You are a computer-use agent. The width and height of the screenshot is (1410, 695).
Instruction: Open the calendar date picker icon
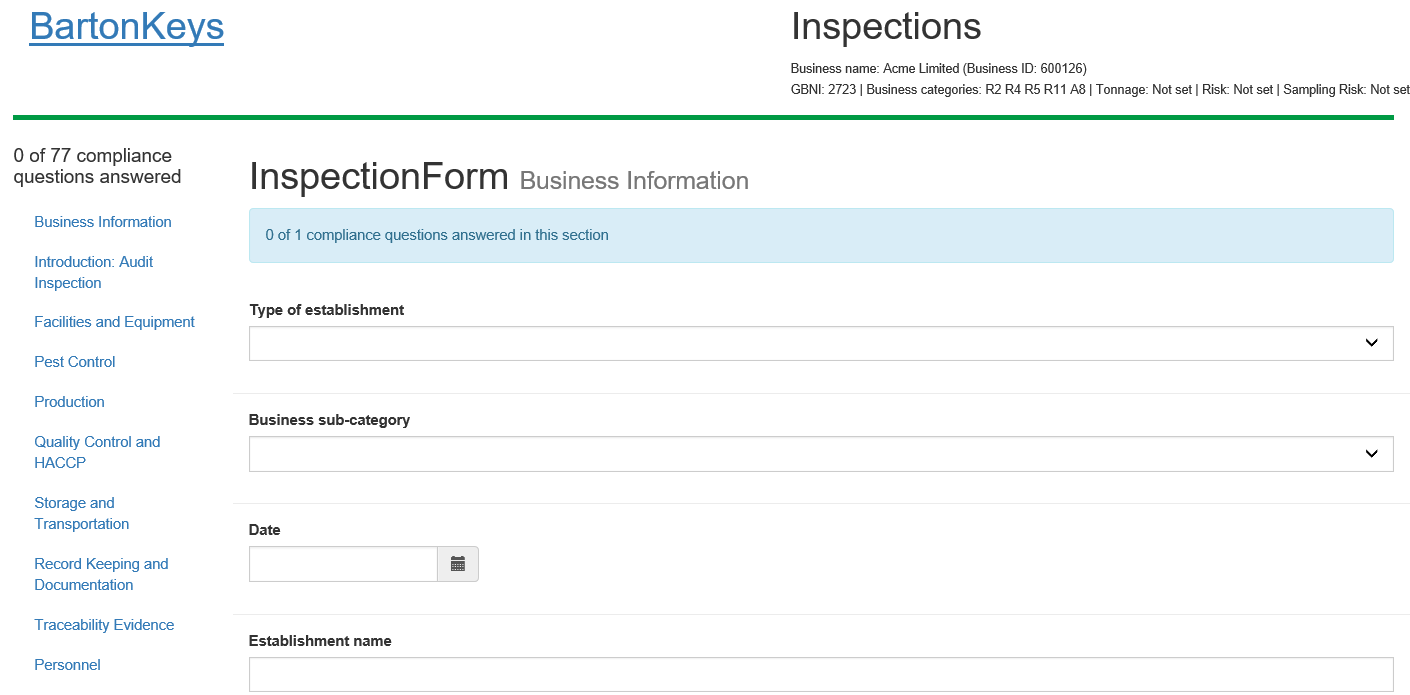458,564
